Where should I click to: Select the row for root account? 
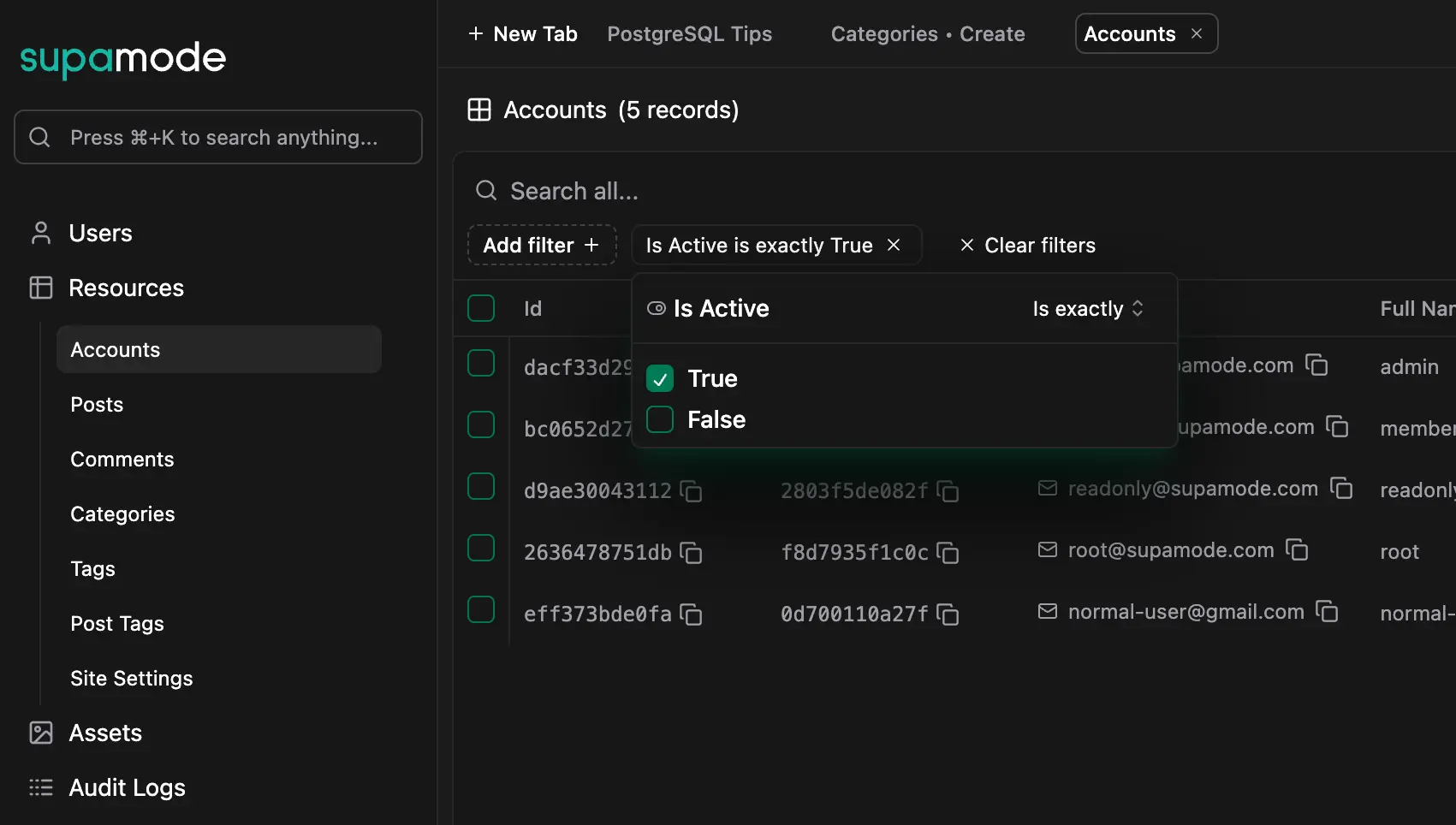click(x=481, y=549)
